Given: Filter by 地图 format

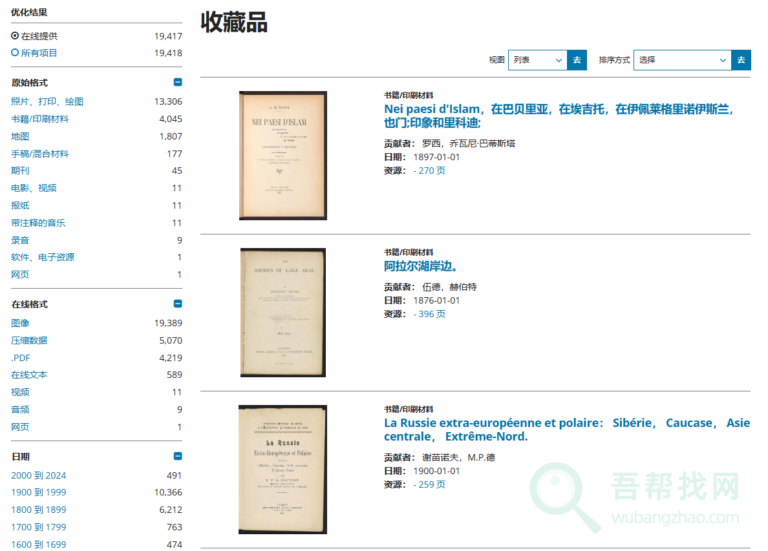Looking at the screenshot, I should pyautogui.click(x=20, y=136).
